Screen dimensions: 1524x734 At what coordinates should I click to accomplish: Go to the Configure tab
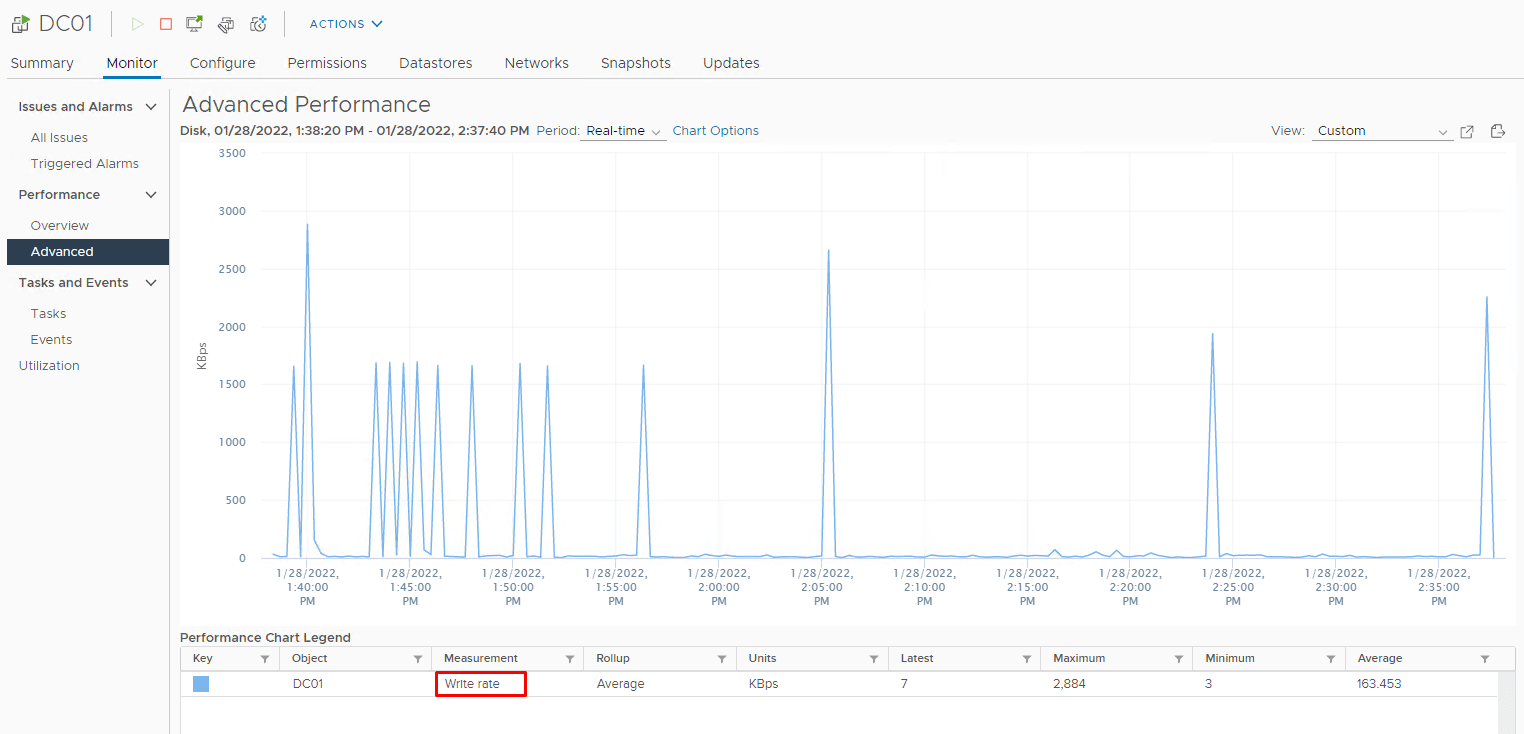point(222,63)
